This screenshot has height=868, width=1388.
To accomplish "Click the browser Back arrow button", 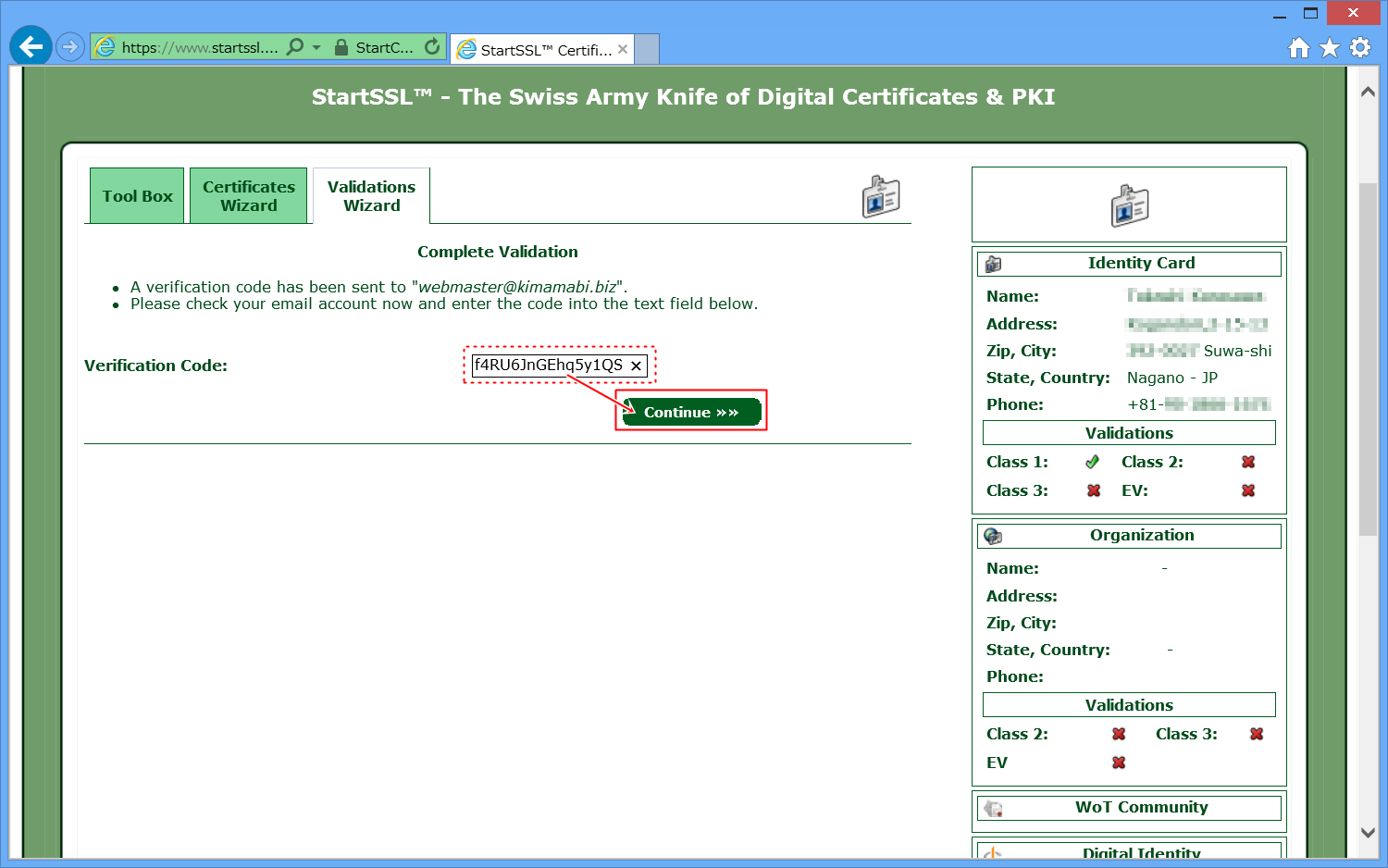I will (x=31, y=46).
